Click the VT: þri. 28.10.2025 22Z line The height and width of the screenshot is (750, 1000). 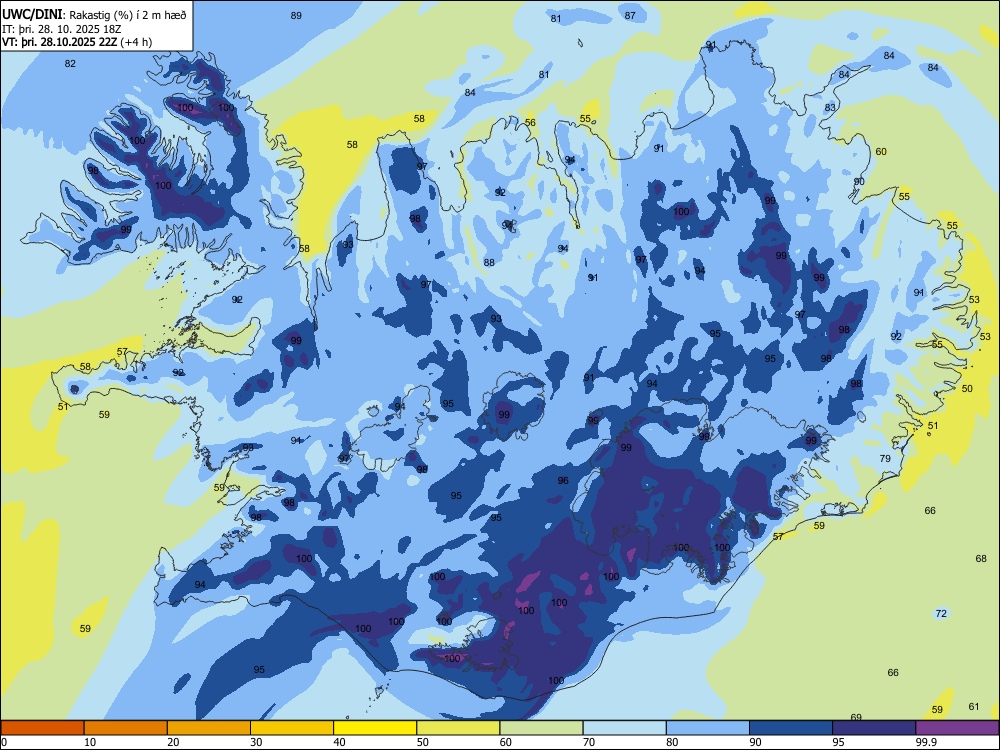(x=77, y=42)
